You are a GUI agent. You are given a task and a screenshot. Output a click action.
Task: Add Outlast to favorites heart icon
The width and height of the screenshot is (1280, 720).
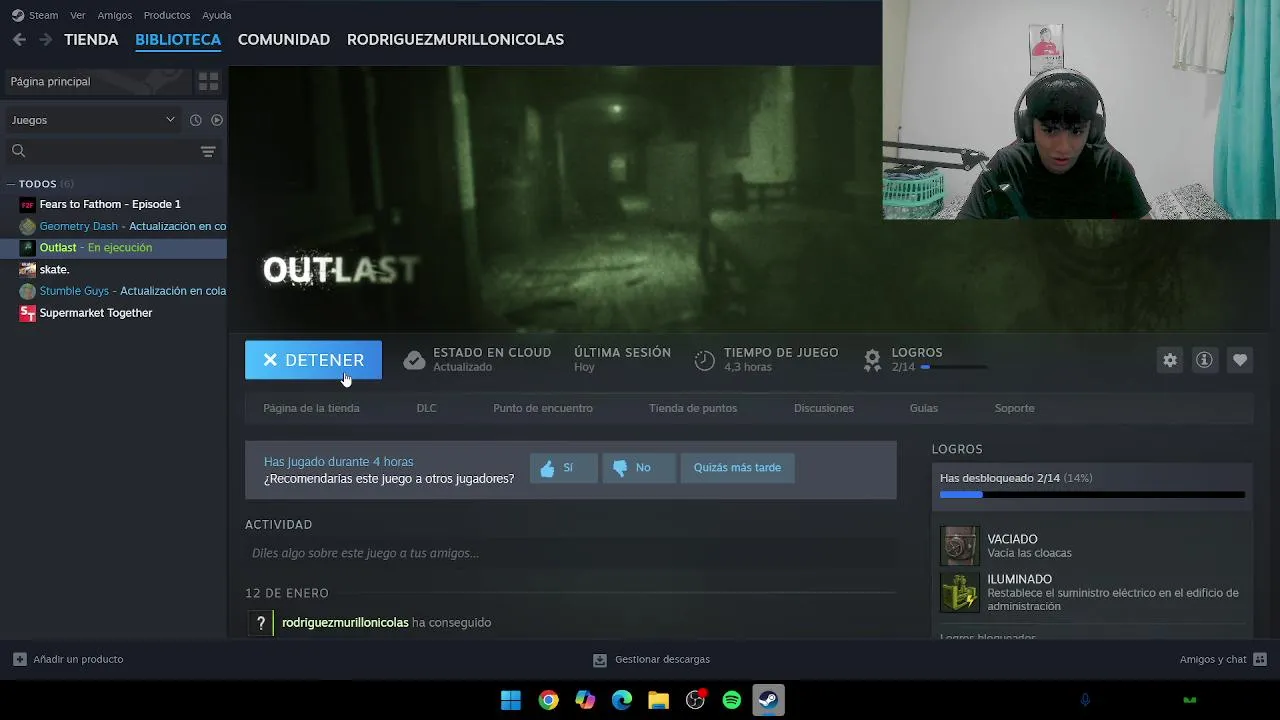pos(1240,360)
